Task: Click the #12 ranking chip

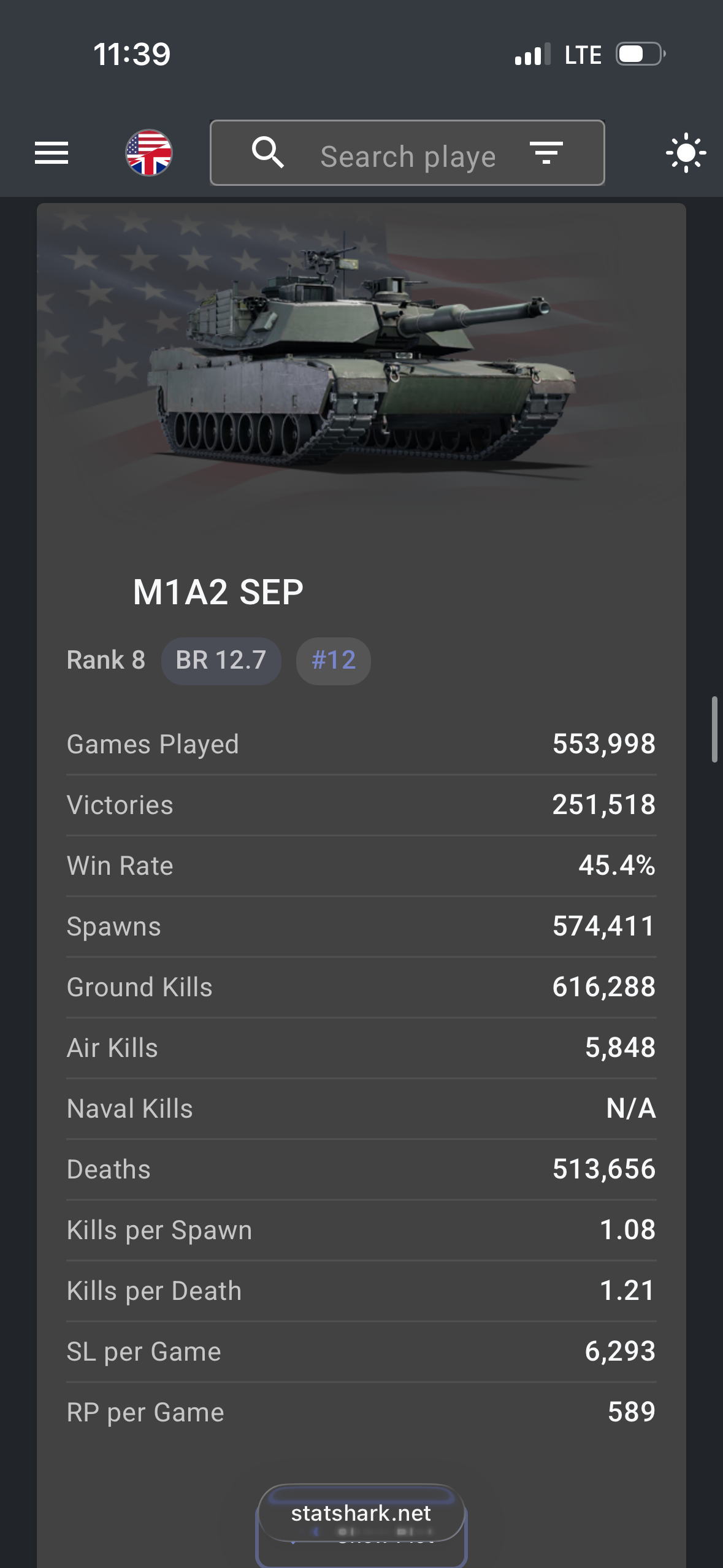Action: [334, 661]
